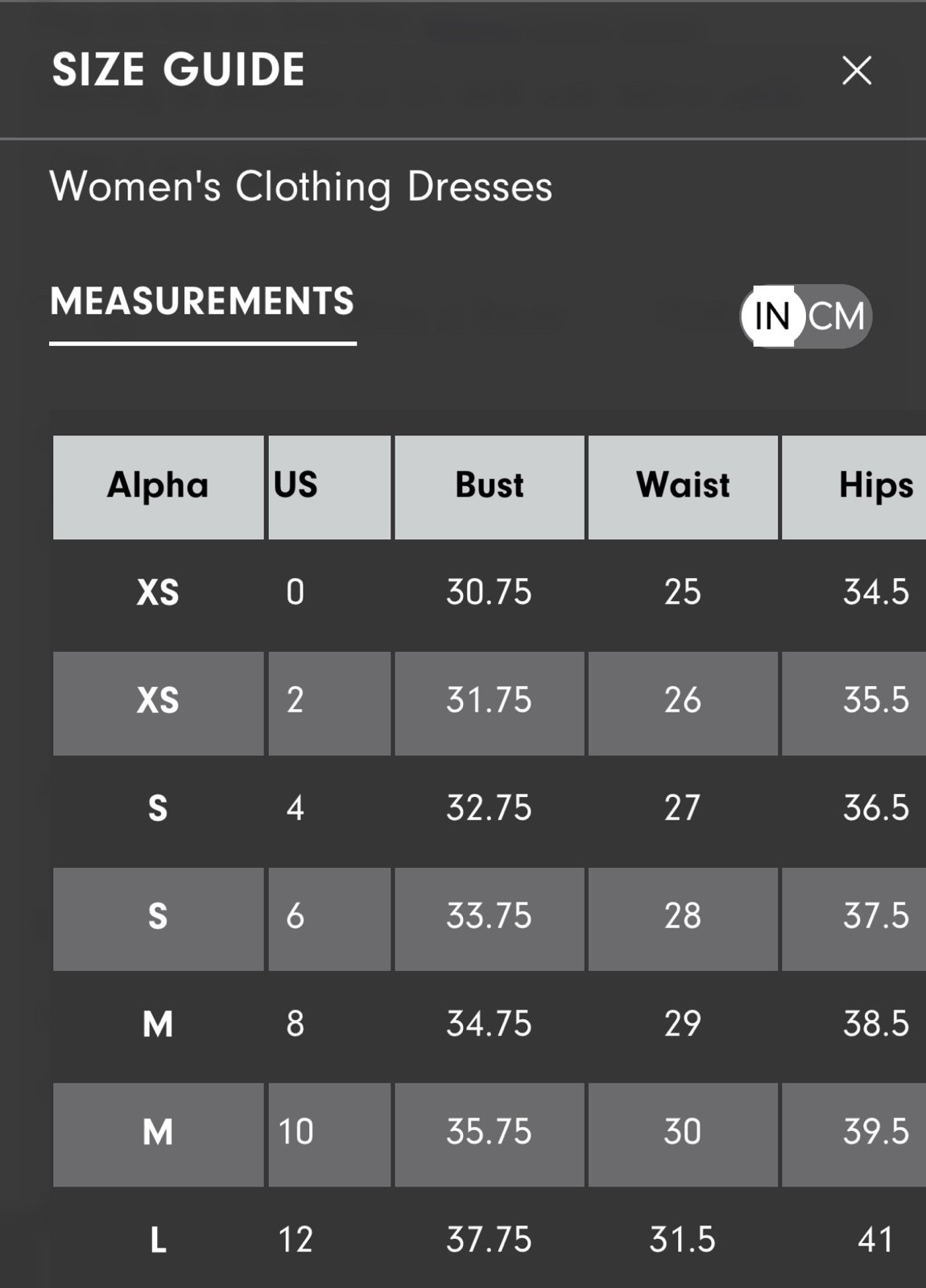Click the Alpha column header
Image resolution: width=926 pixels, height=1288 pixels.
158,486
